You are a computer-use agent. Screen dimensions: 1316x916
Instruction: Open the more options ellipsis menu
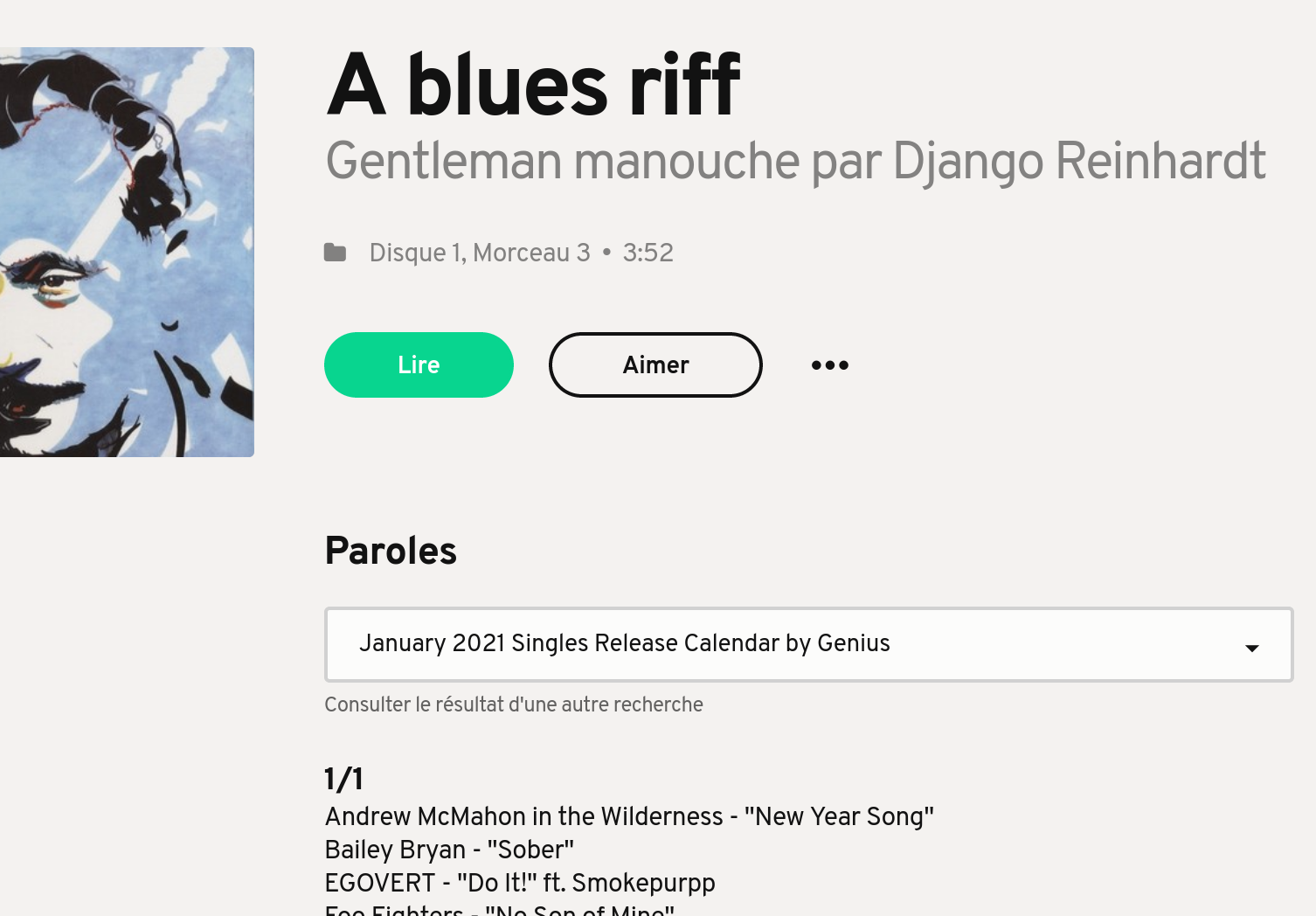pos(828,364)
